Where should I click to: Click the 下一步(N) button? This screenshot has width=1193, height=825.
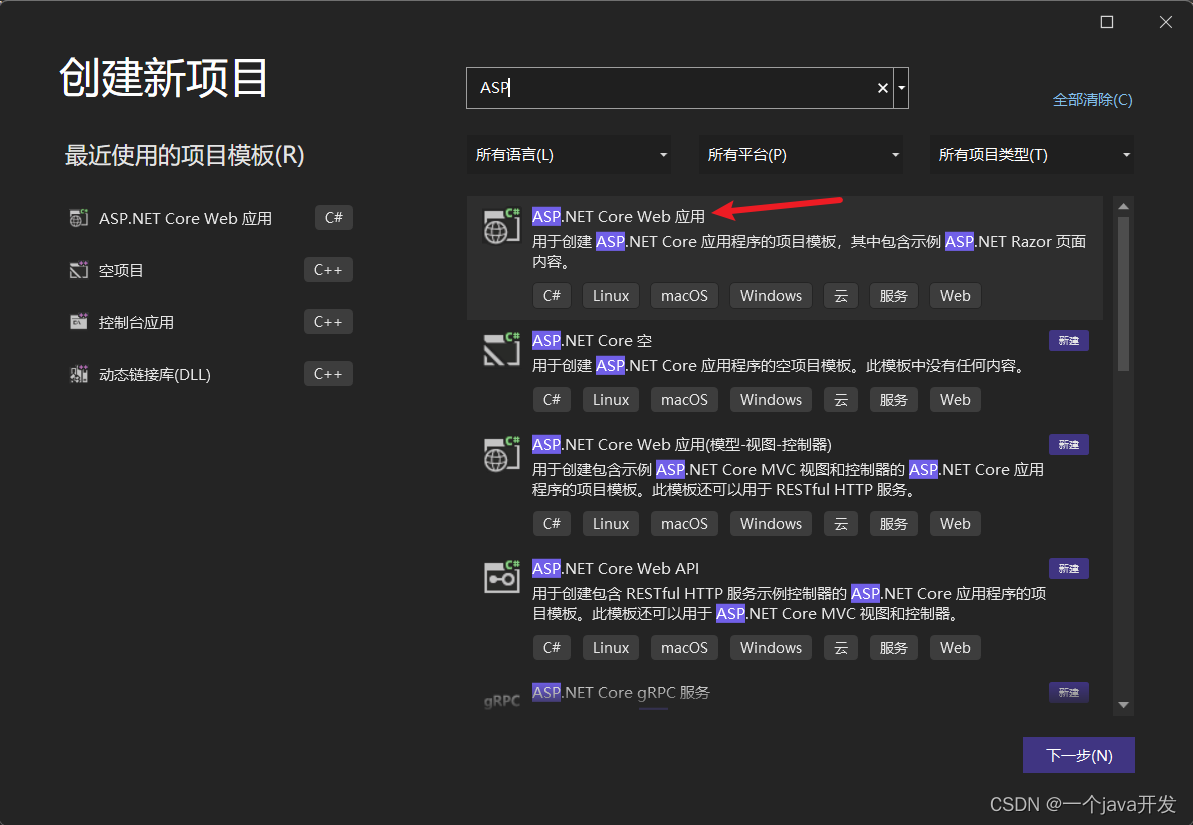click(x=1078, y=755)
